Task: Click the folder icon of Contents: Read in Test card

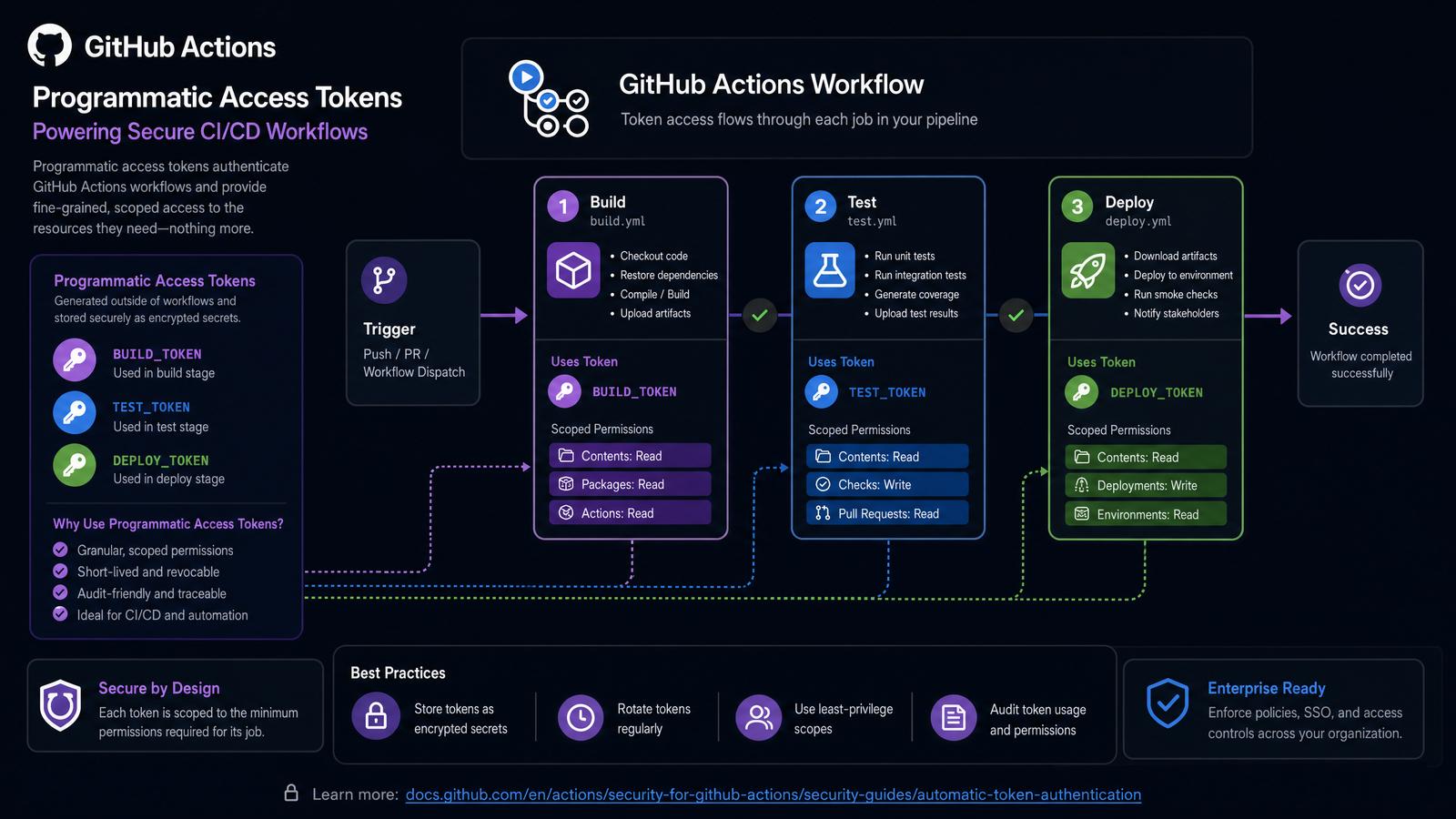Action: (x=823, y=457)
